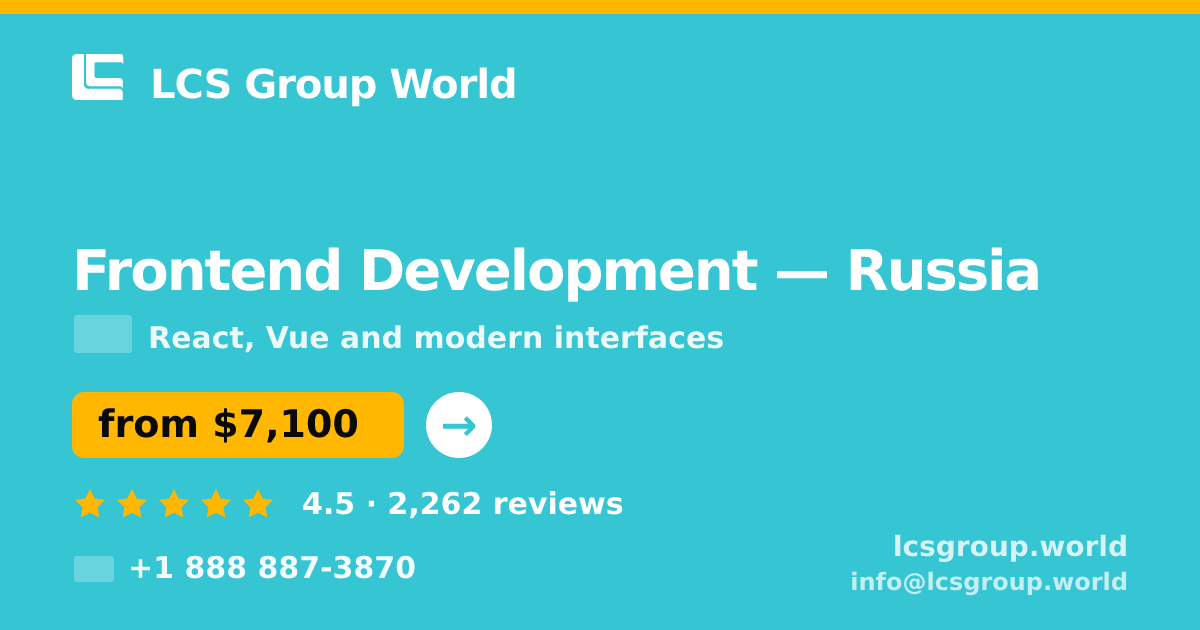Click the icon next to 'React, Vue' subtitle
1200x630 pixels.
click(103, 334)
